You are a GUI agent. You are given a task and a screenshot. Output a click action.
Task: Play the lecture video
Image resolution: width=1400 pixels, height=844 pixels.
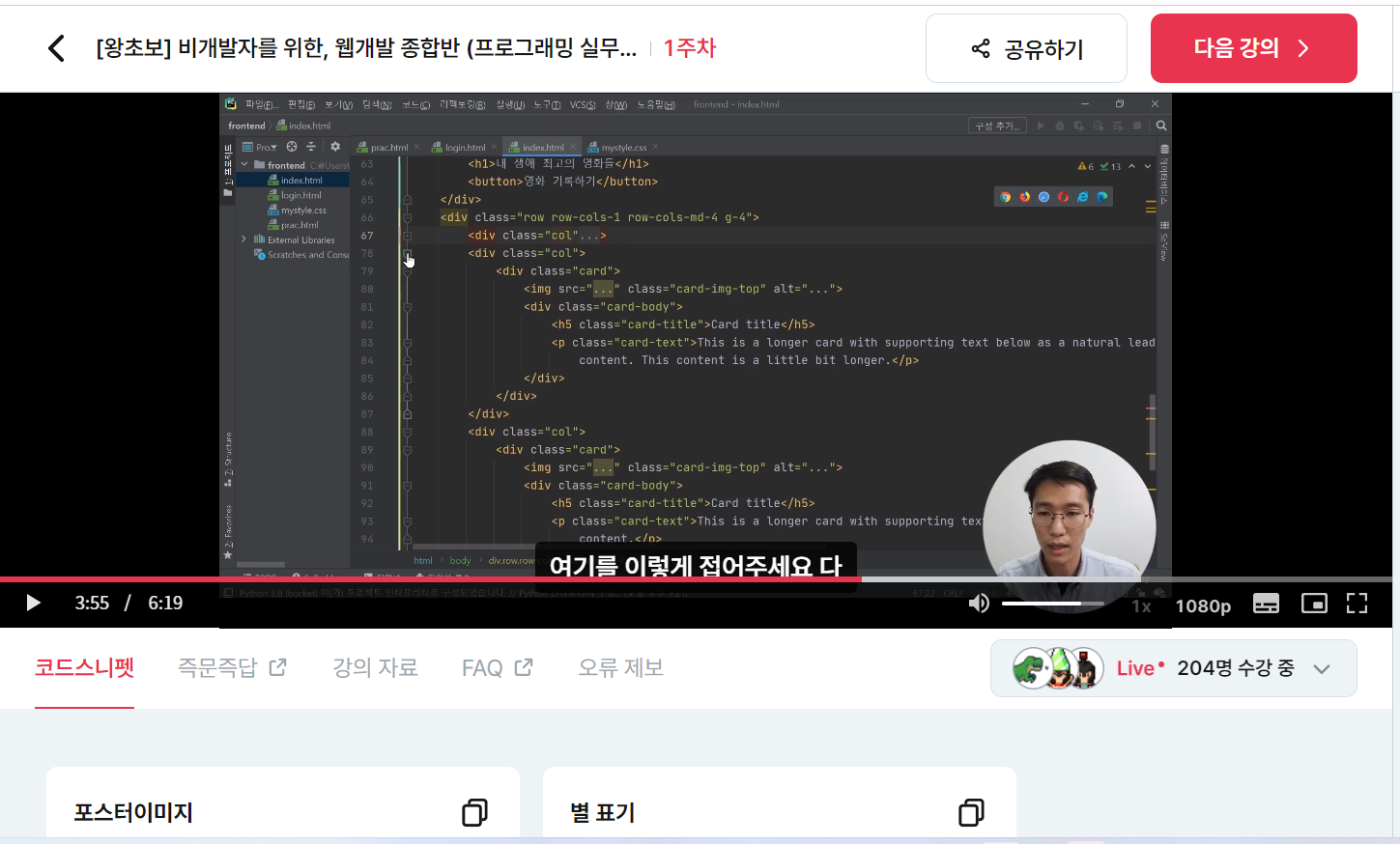point(33,604)
